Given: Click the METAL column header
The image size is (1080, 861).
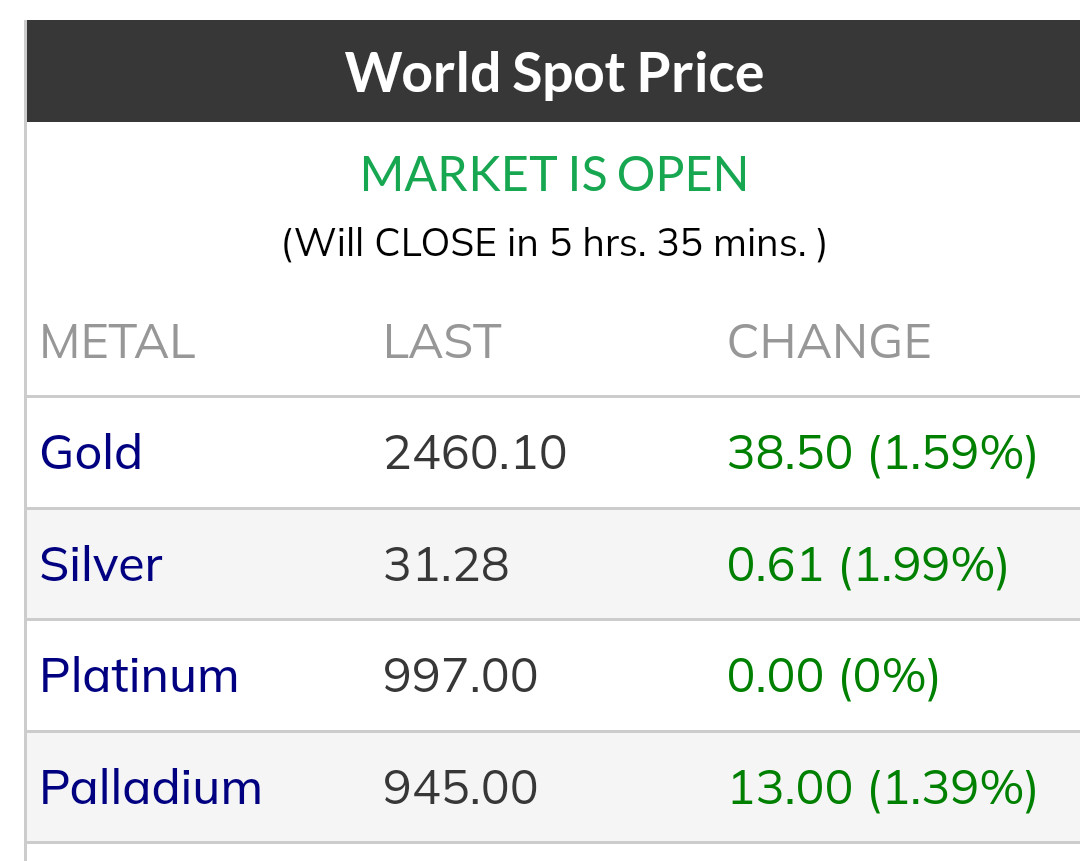Looking at the screenshot, I should pyautogui.click(x=117, y=342).
